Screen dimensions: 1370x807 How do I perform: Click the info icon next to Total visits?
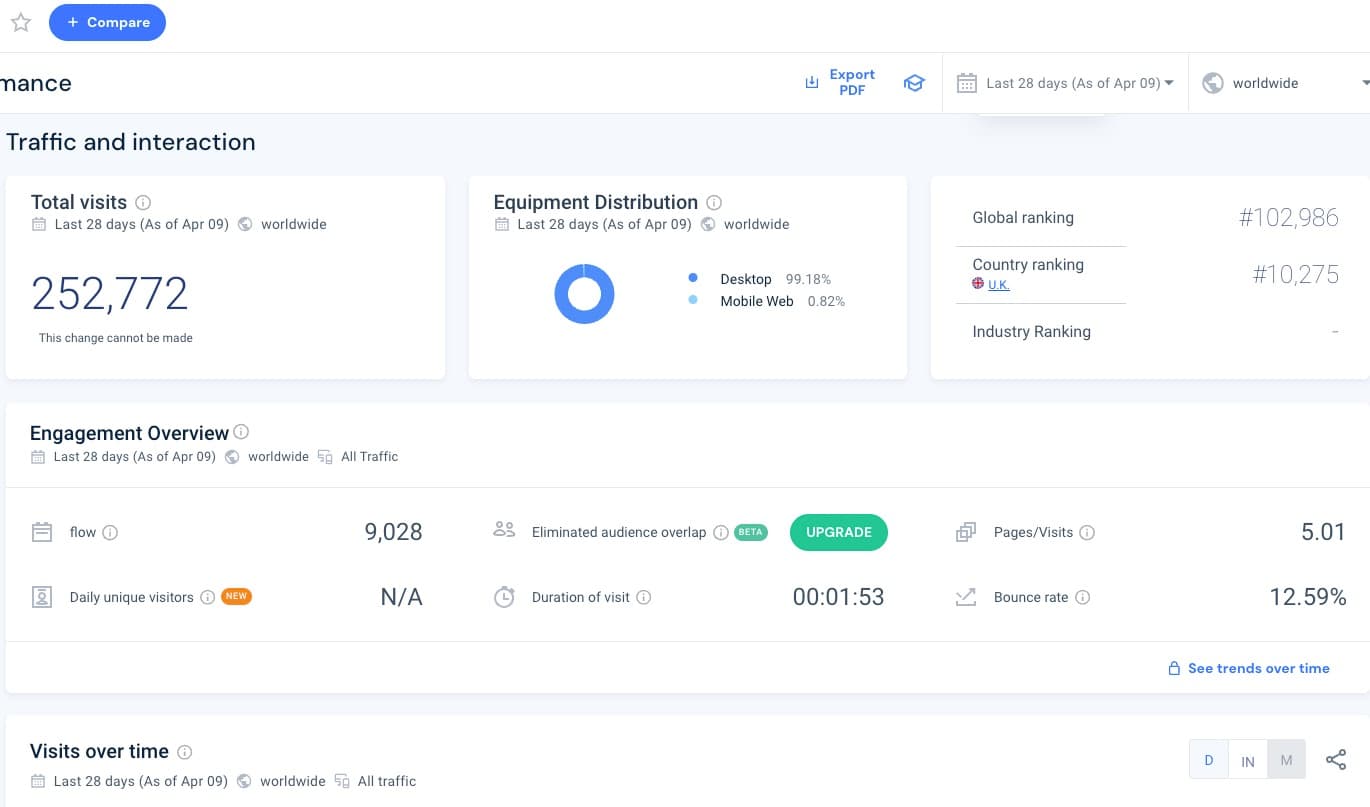[x=144, y=202]
